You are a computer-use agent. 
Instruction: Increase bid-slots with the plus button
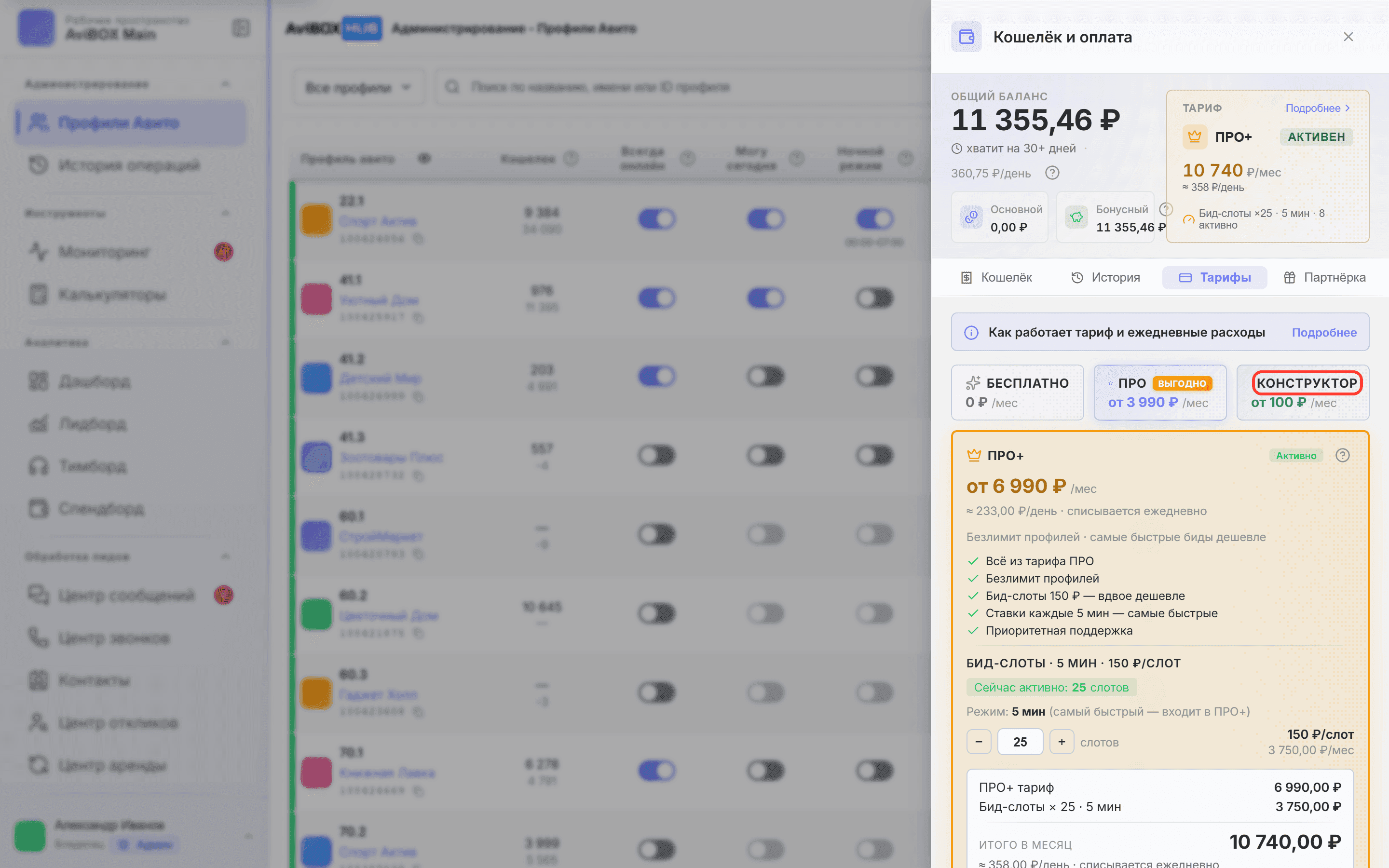(x=1062, y=742)
